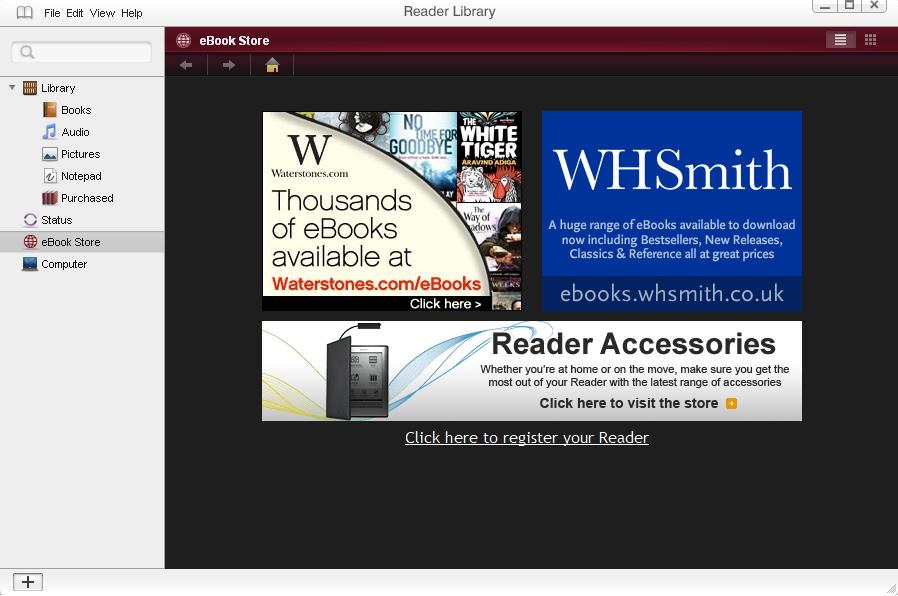
Task: Click the Library bookshelf icon
Action: click(30, 88)
